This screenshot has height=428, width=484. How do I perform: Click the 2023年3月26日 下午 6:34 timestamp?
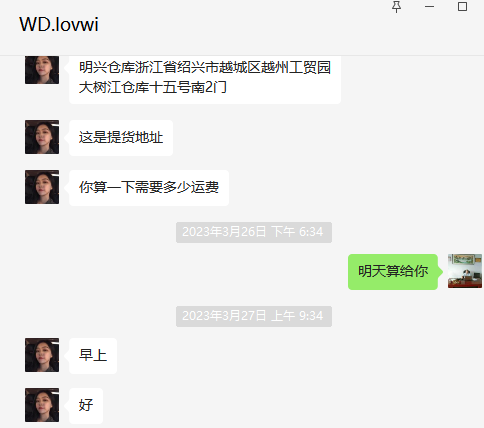(x=254, y=232)
